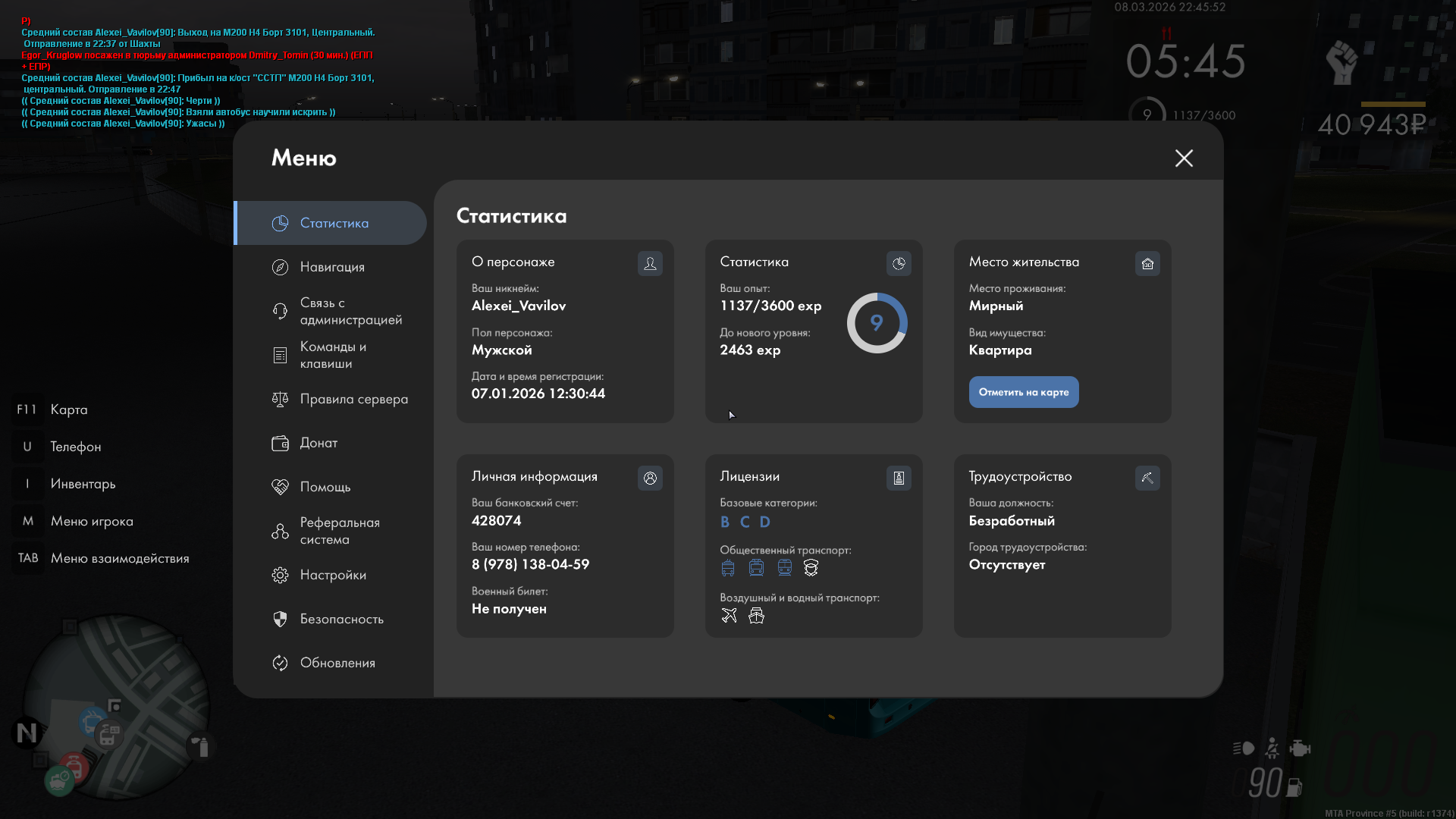Click the airplane license icon
Viewport: 1456px width, 819px height.
coord(729,615)
